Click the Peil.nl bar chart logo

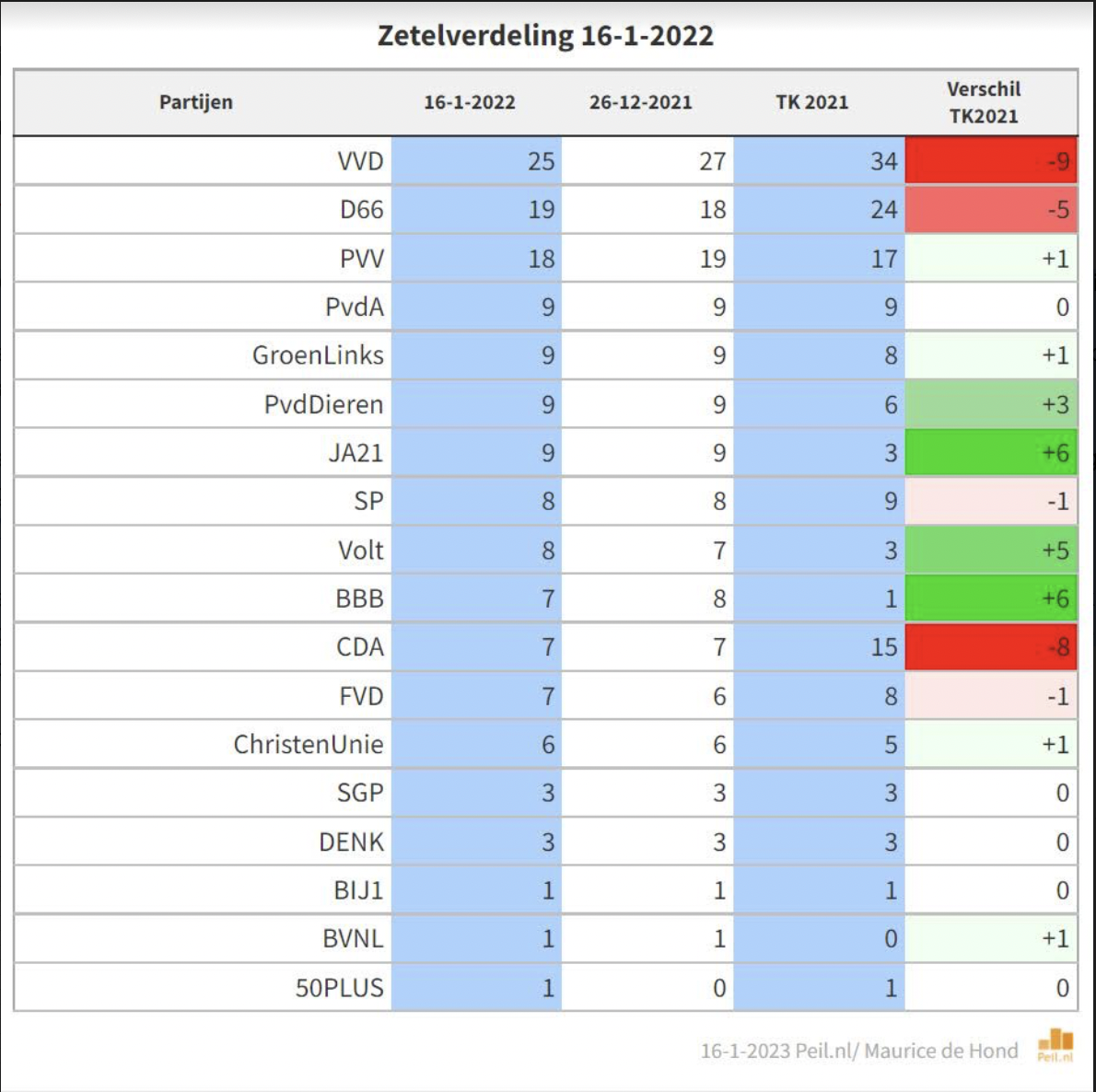coord(1055,1044)
